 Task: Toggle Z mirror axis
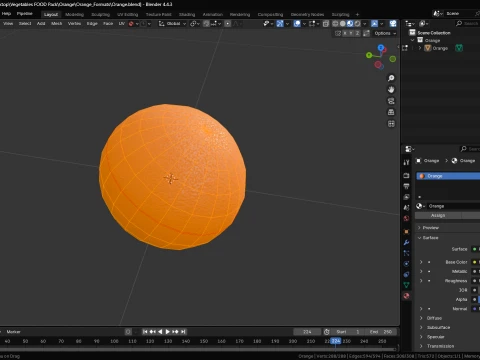[x=357, y=33]
